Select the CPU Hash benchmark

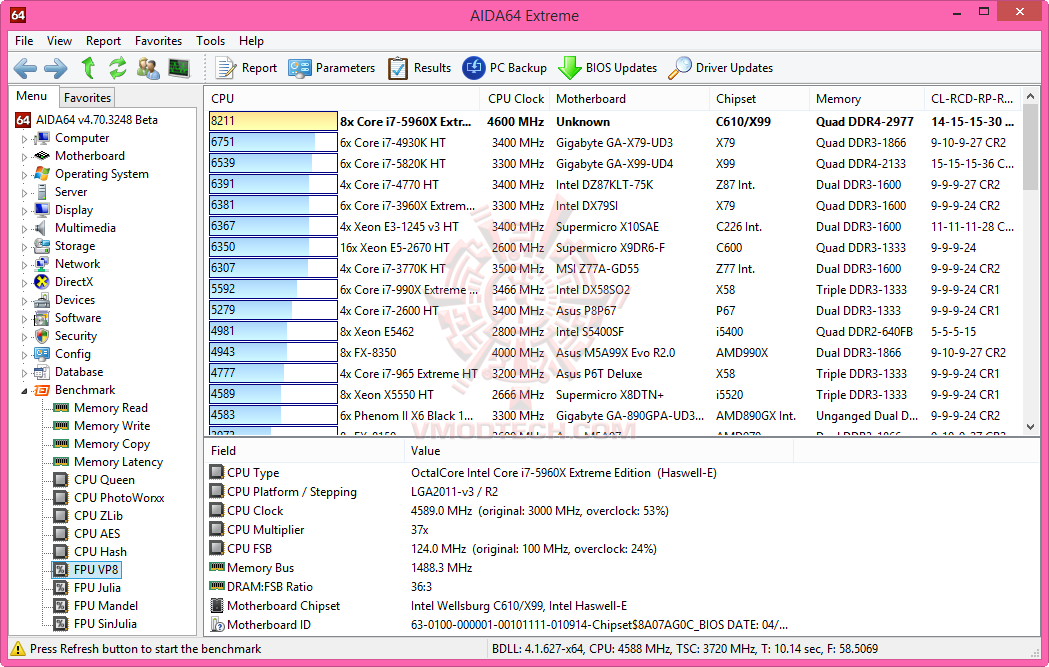coord(100,553)
